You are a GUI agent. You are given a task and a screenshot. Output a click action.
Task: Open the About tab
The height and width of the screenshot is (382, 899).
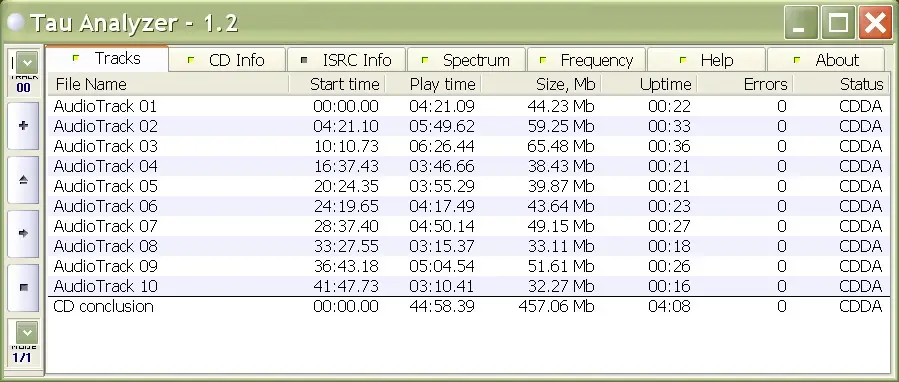(x=826, y=60)
